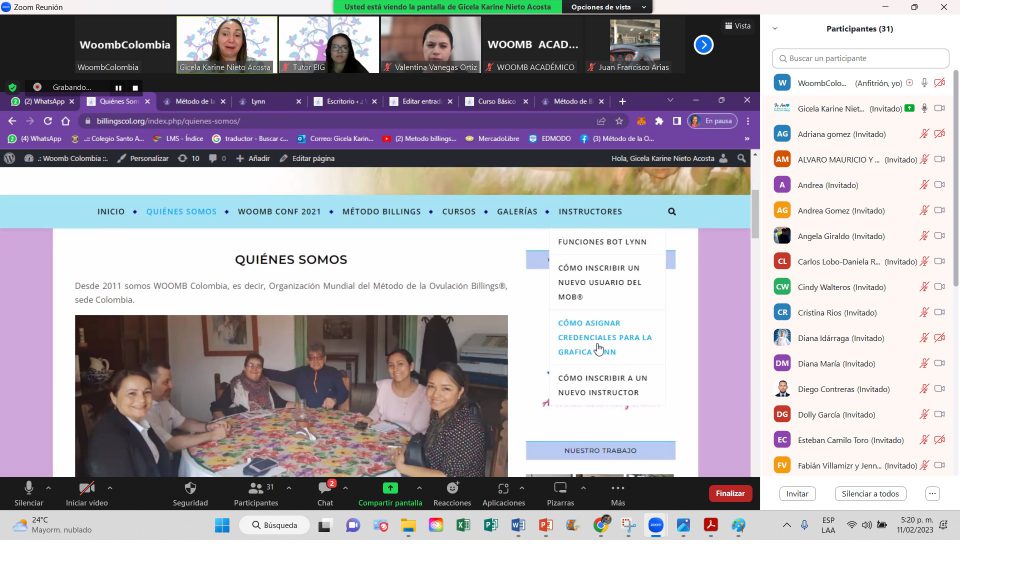Open Opciones de vista dropdown

(x=608, y=7)
